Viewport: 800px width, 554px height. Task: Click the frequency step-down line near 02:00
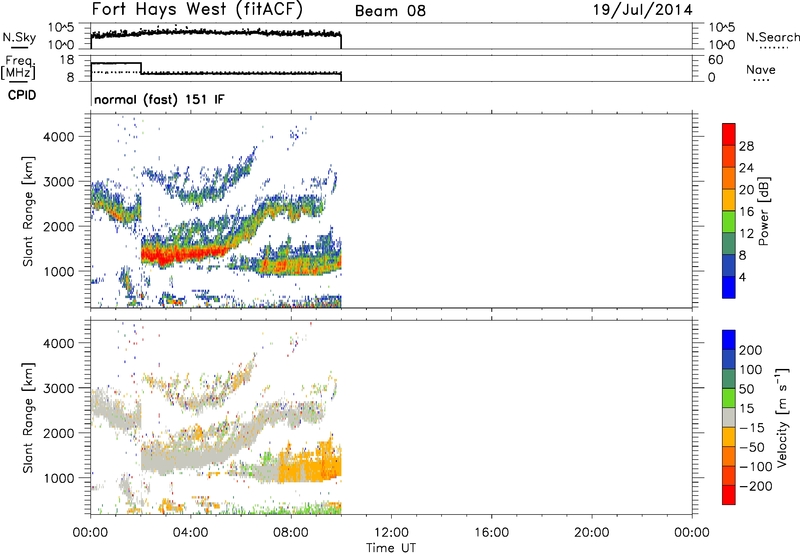141,68
